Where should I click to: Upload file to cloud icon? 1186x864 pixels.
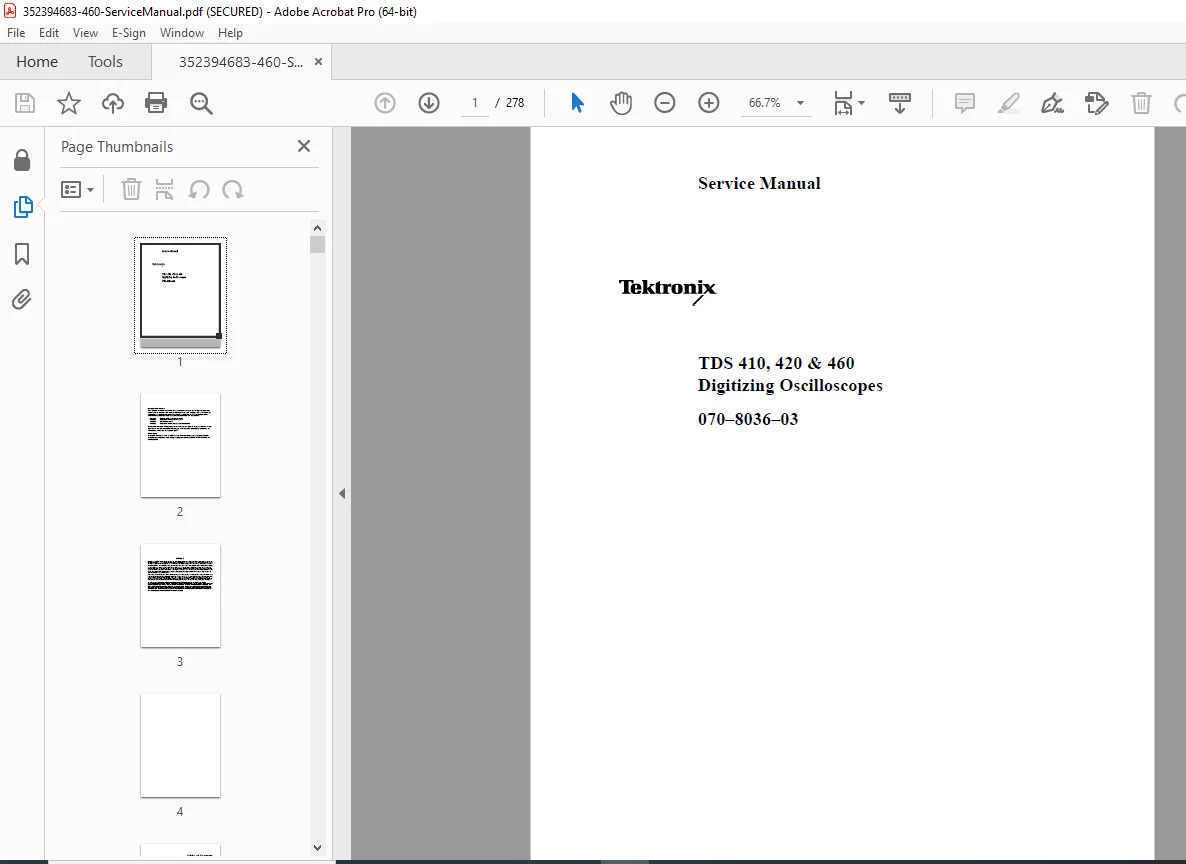(x=113, y=103)
